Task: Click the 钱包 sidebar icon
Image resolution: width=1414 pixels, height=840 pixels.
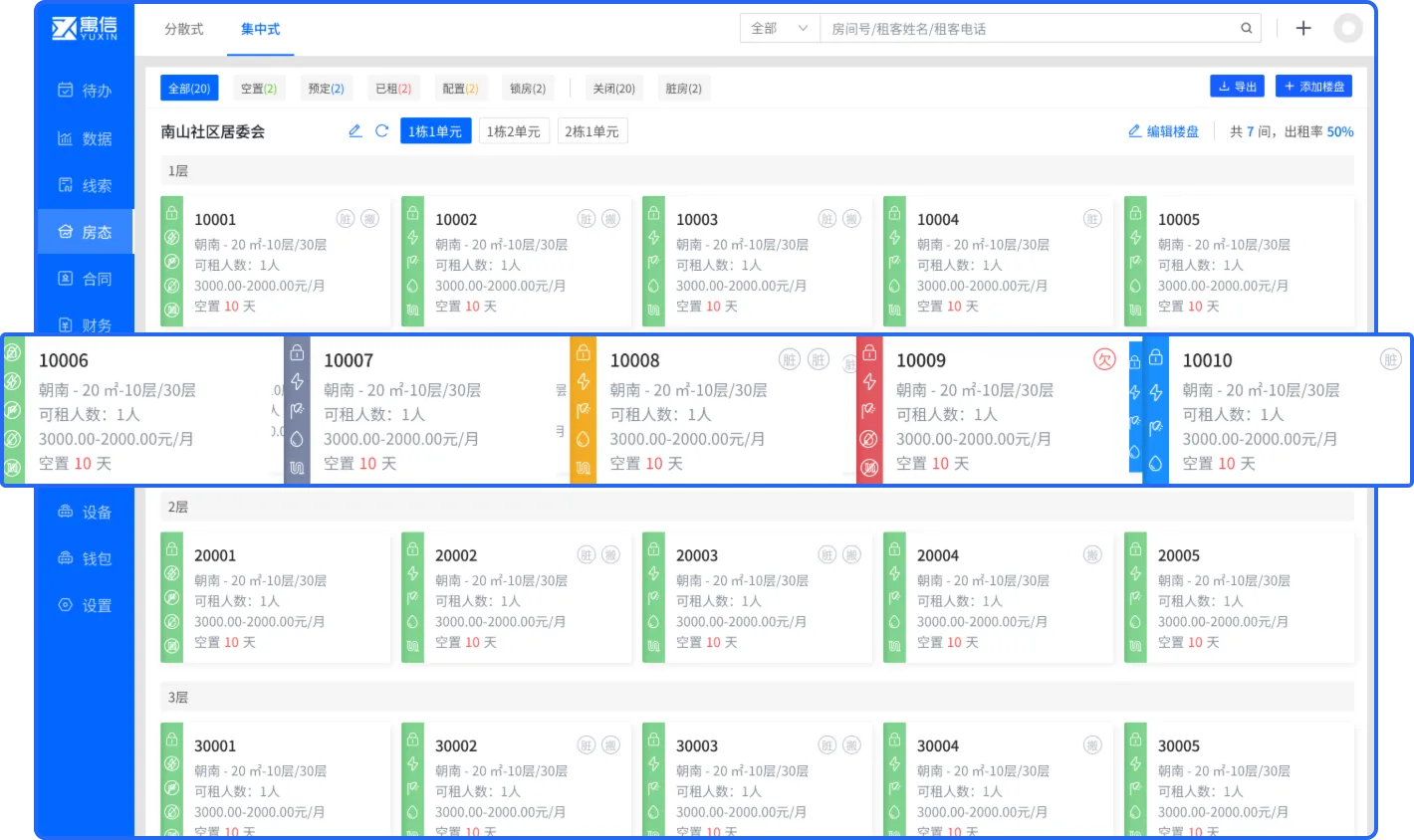Action: coord(66,558)
